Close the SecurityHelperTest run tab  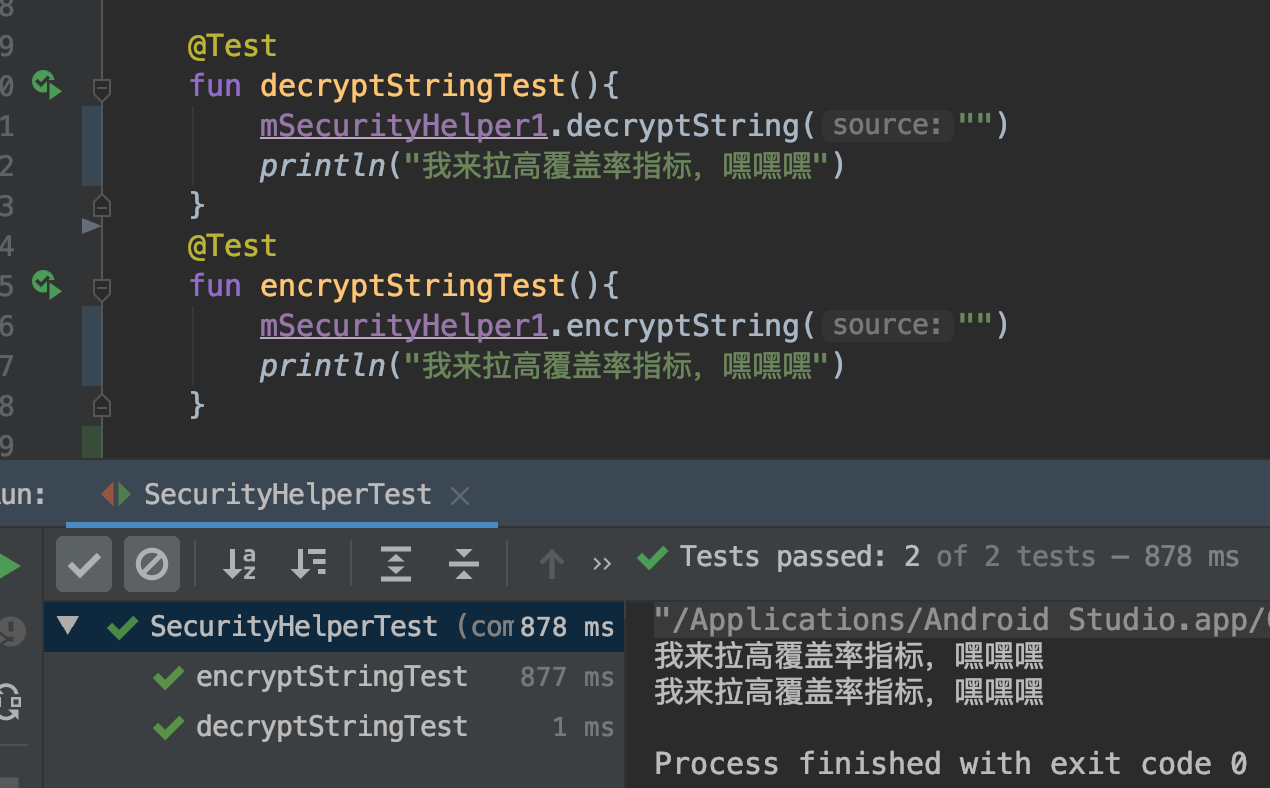point(460,495)
